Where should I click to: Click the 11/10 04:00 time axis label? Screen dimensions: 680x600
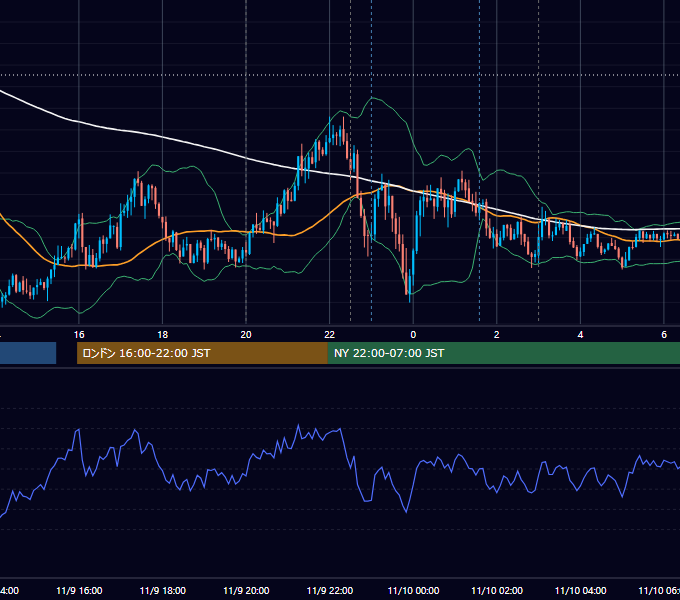pyautogui.click(x=581, y=591)
